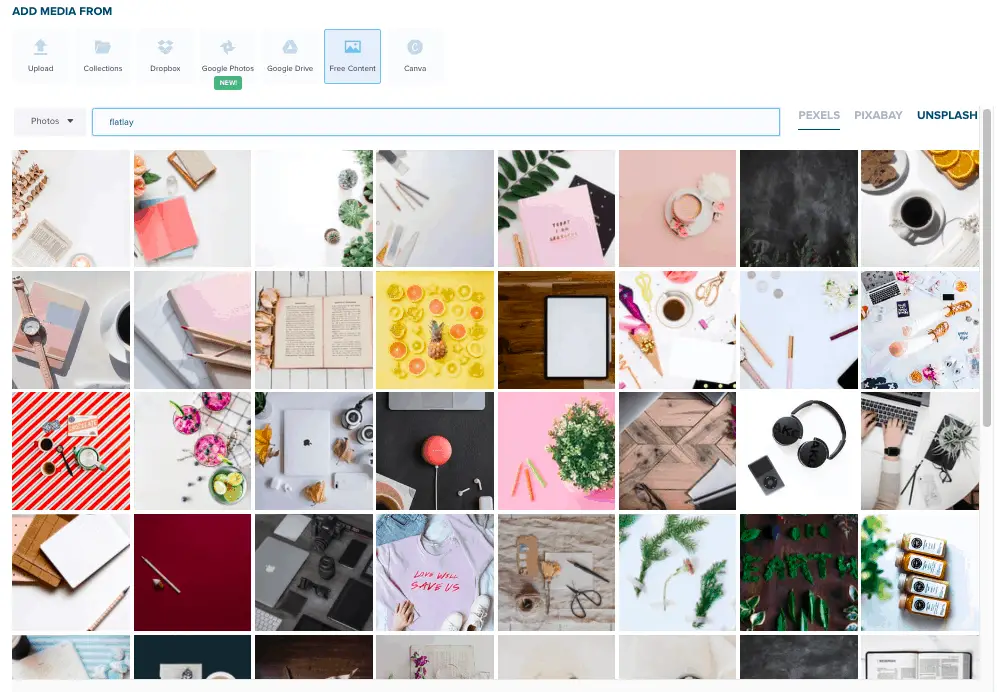Select Google Photos media source
Viewport: 997px width, 692px height.
pyautogui.click(x=228, y=56)
